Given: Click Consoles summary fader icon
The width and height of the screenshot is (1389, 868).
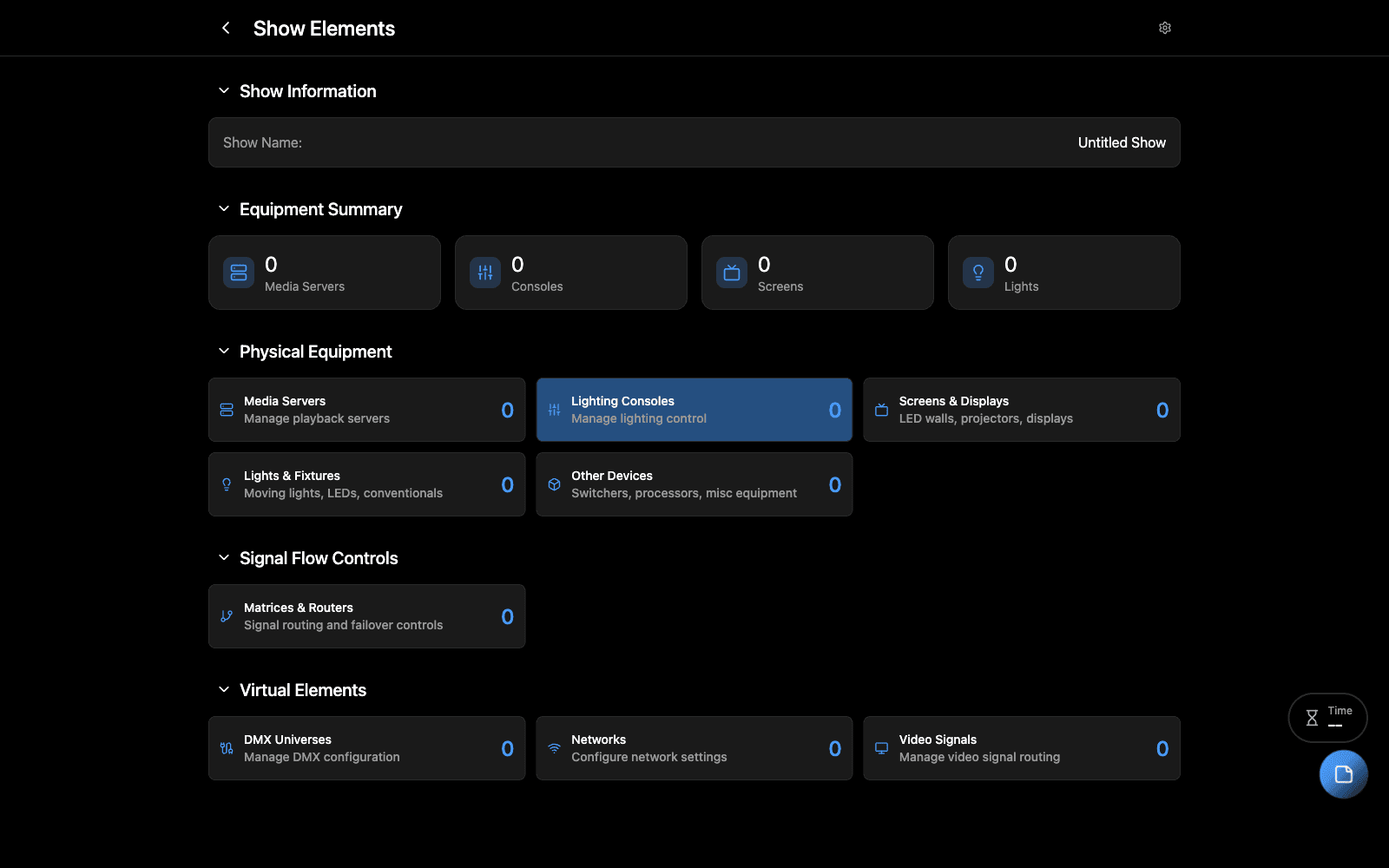Looking at the screenshot, I should (x=485, y=273).
